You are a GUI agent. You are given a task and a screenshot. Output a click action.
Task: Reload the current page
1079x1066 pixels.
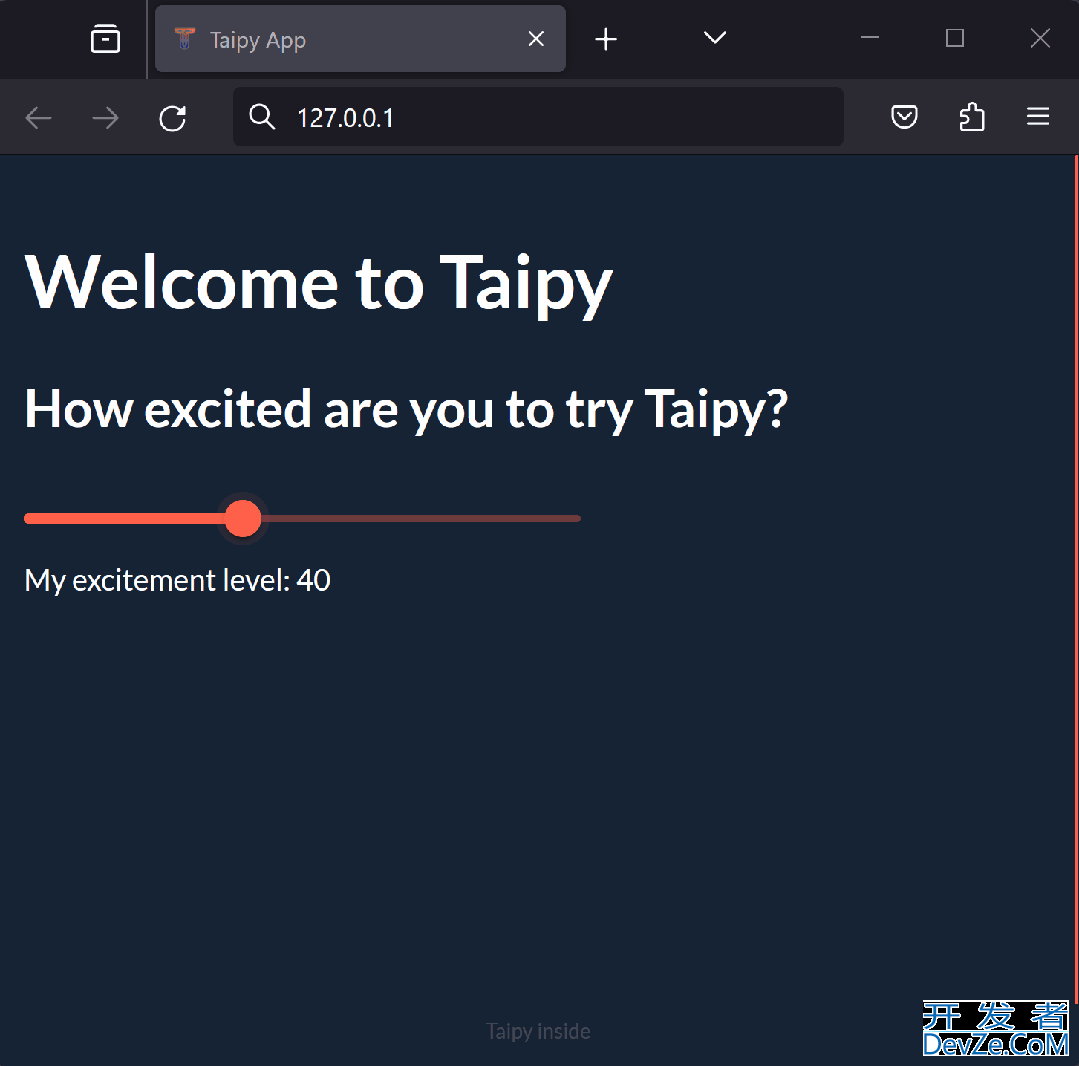pos(172,118)
